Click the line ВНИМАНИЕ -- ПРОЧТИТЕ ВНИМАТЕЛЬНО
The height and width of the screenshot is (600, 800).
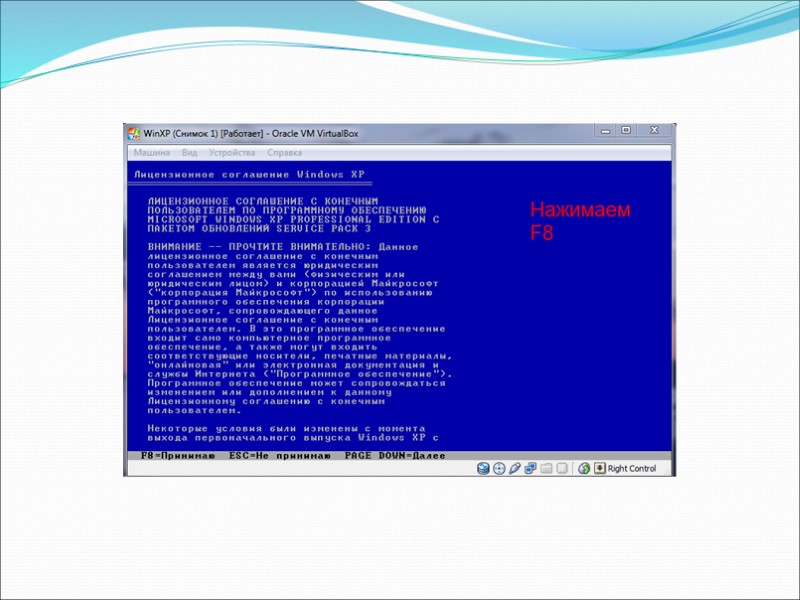259,247
